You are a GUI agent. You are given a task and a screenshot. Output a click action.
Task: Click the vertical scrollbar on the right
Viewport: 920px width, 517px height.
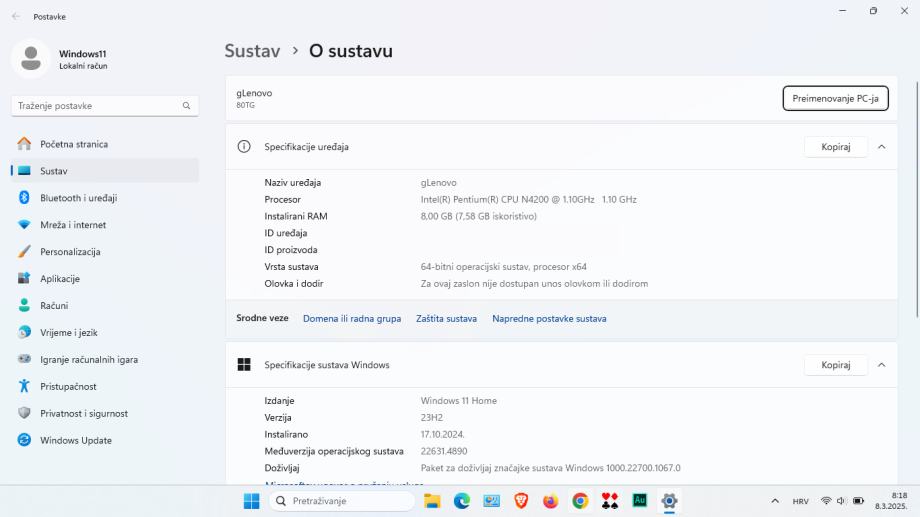[x=916, y=200]
